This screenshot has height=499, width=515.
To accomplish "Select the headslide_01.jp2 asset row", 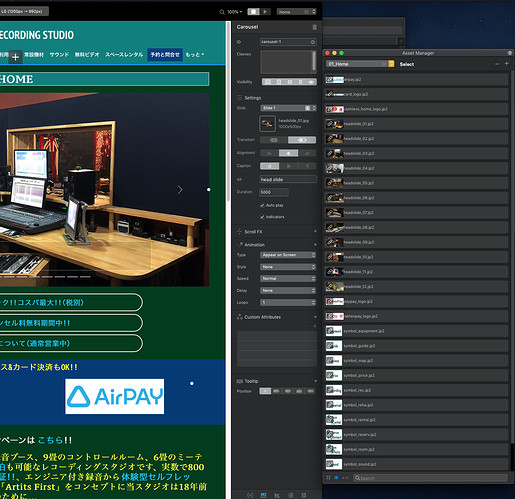I will [x=417, y=124].
